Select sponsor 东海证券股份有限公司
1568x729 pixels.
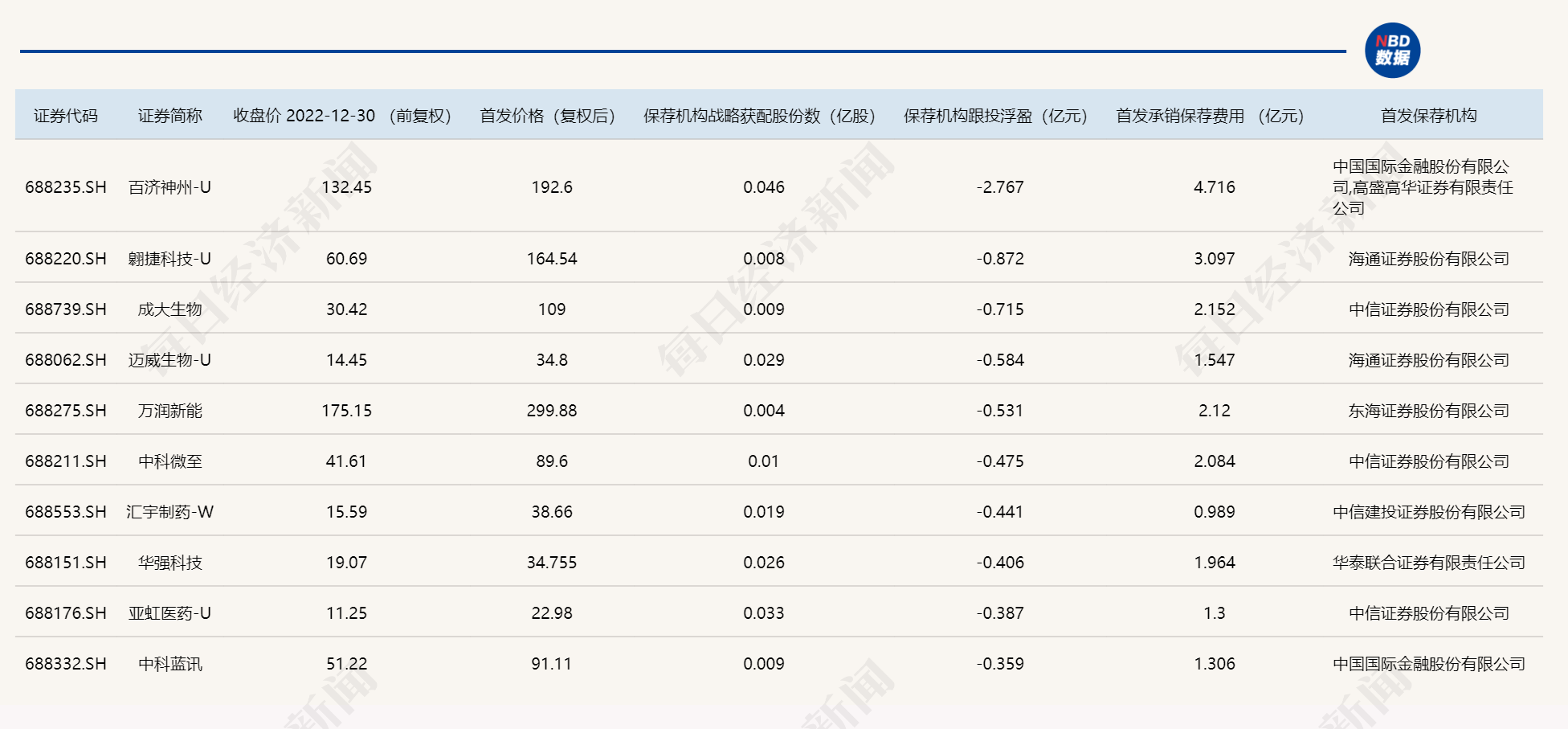coord(1429,411)
